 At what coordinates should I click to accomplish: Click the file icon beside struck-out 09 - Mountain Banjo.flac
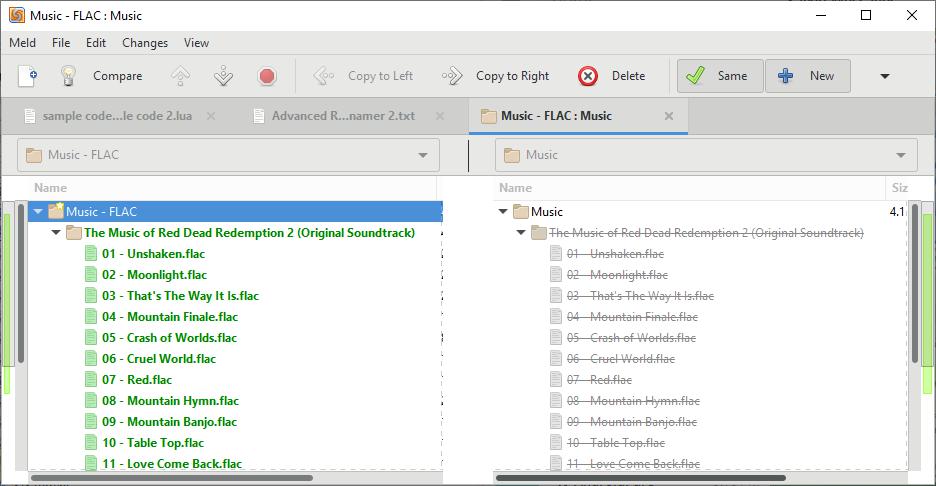point(556,422)
